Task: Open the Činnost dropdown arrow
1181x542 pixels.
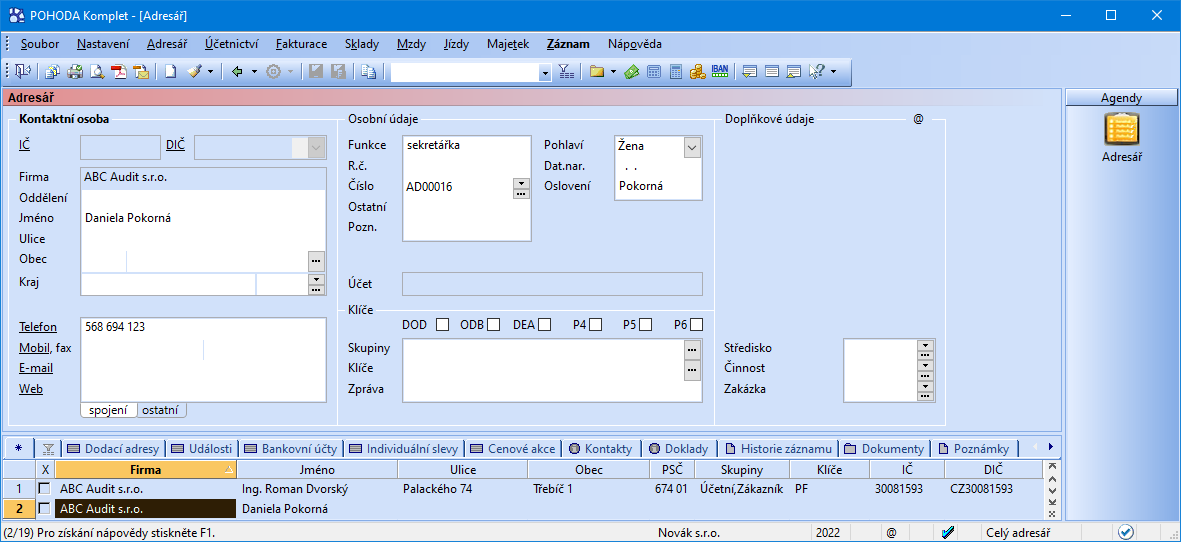Action: click(926, 365)
